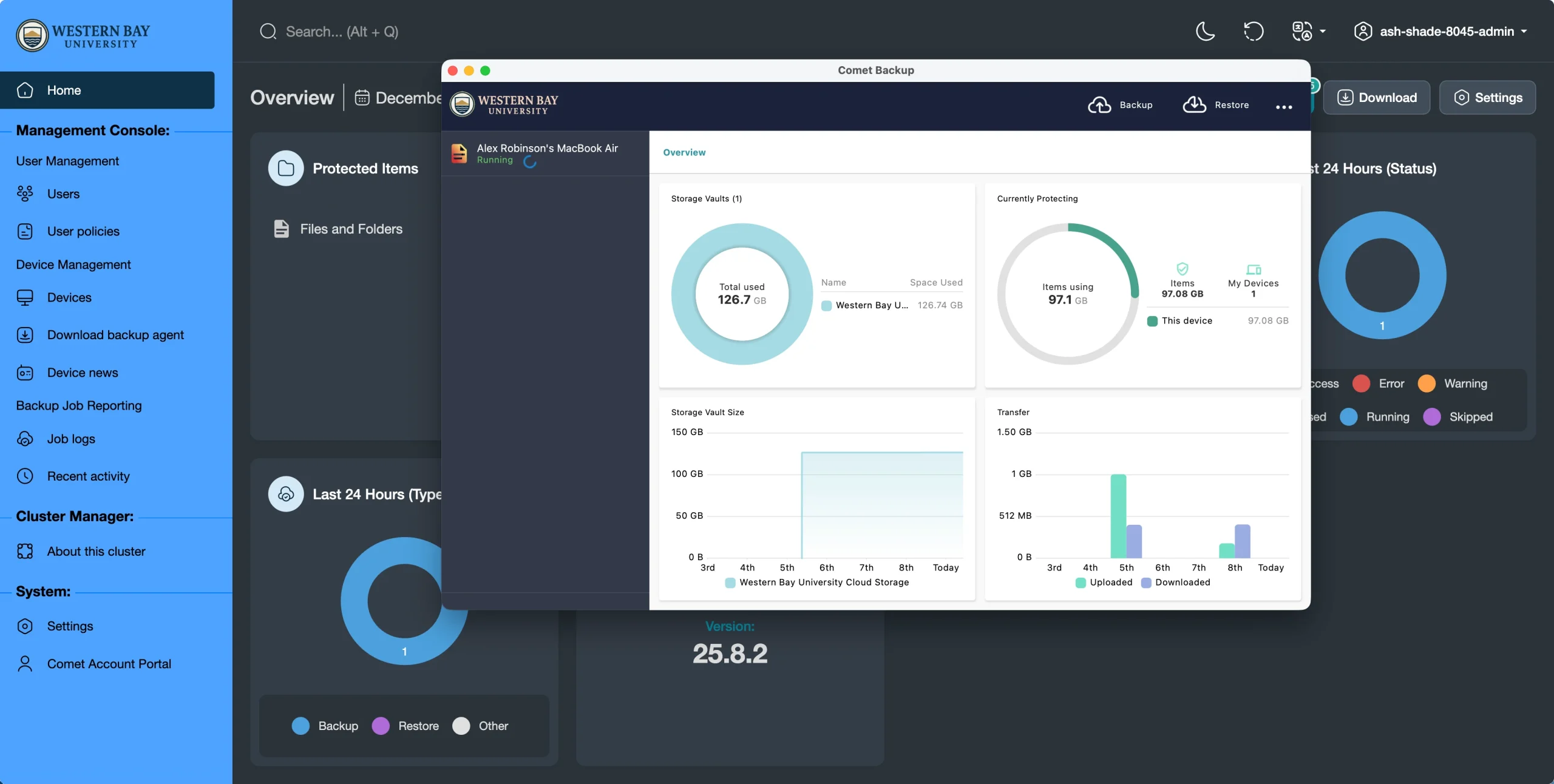Open Download backup agent page
The height and width of the screenshot is (784, 1554).
(115, 335)
